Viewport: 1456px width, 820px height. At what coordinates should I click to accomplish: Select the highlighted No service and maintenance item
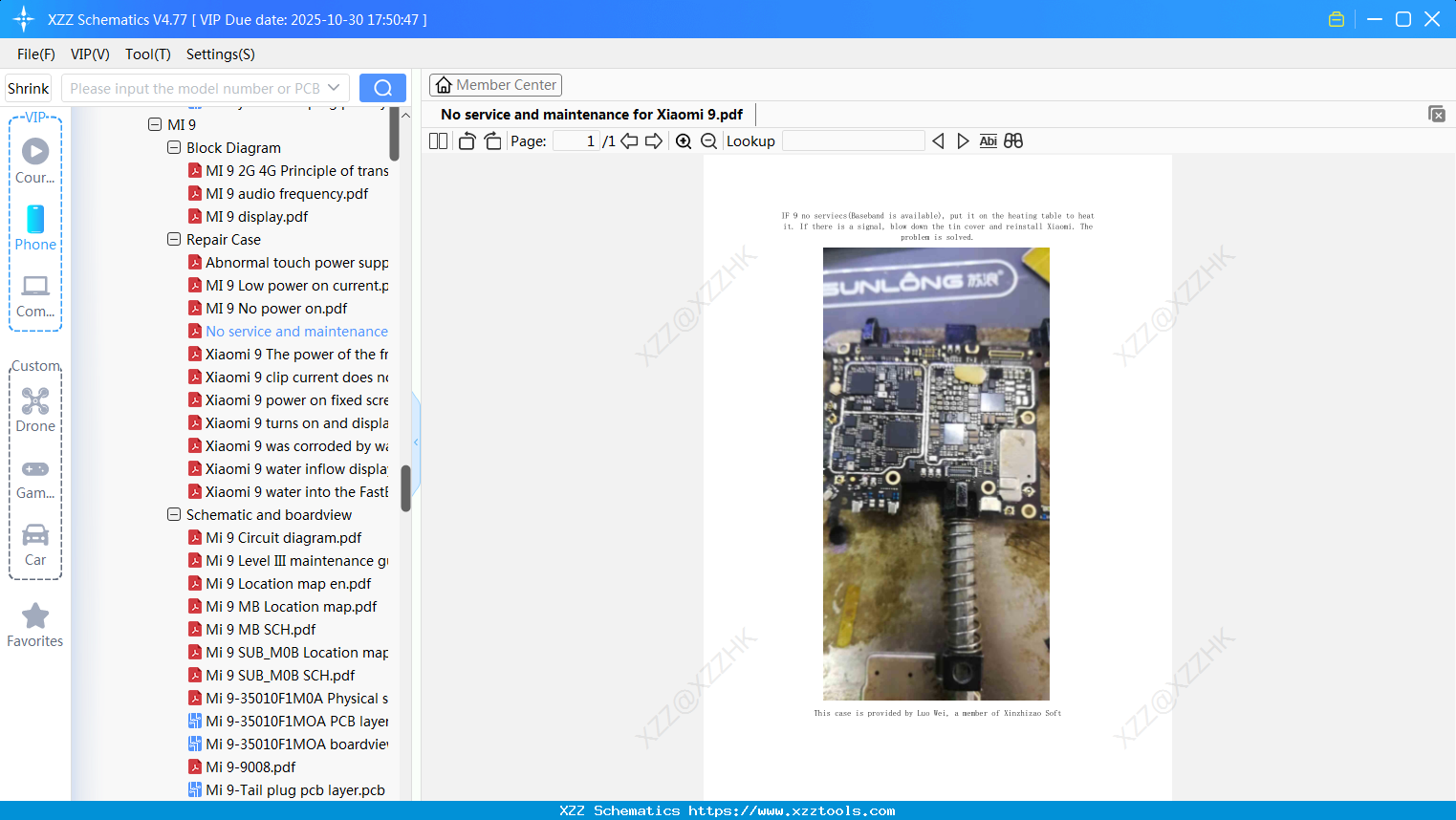coord(297,332)
